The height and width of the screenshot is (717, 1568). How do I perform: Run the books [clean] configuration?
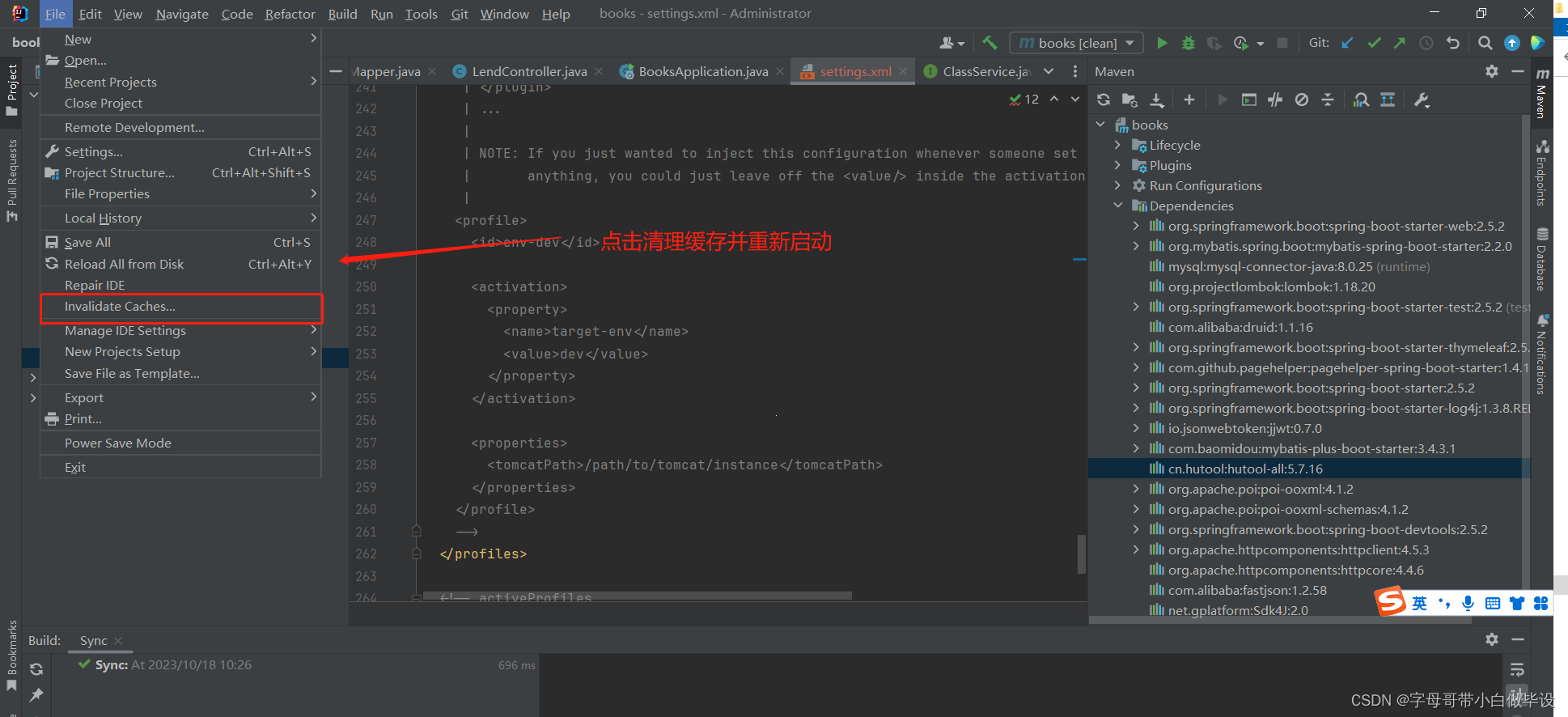pos(1163,43)
